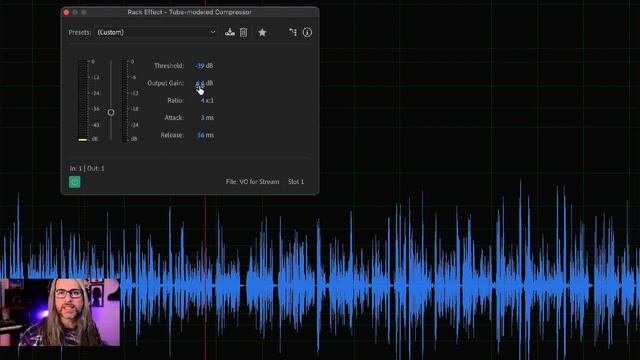Click the 'Presets:' label
The width and height of the screenshot is (640, 360).
pos(80,32)
